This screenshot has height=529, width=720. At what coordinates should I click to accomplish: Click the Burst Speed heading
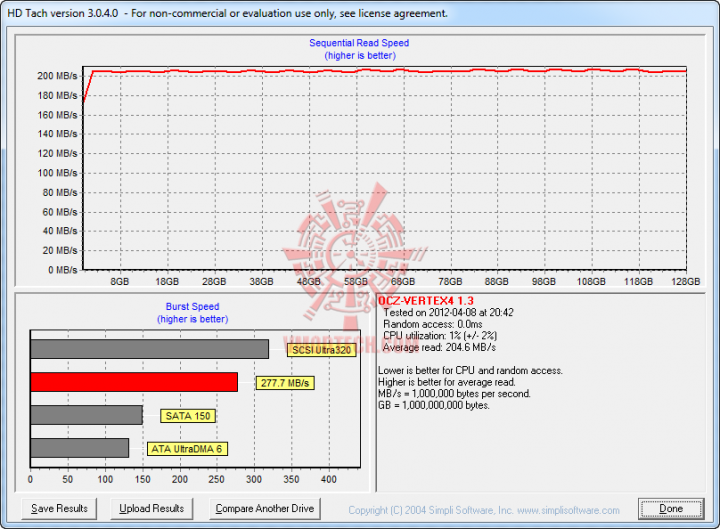192,306
